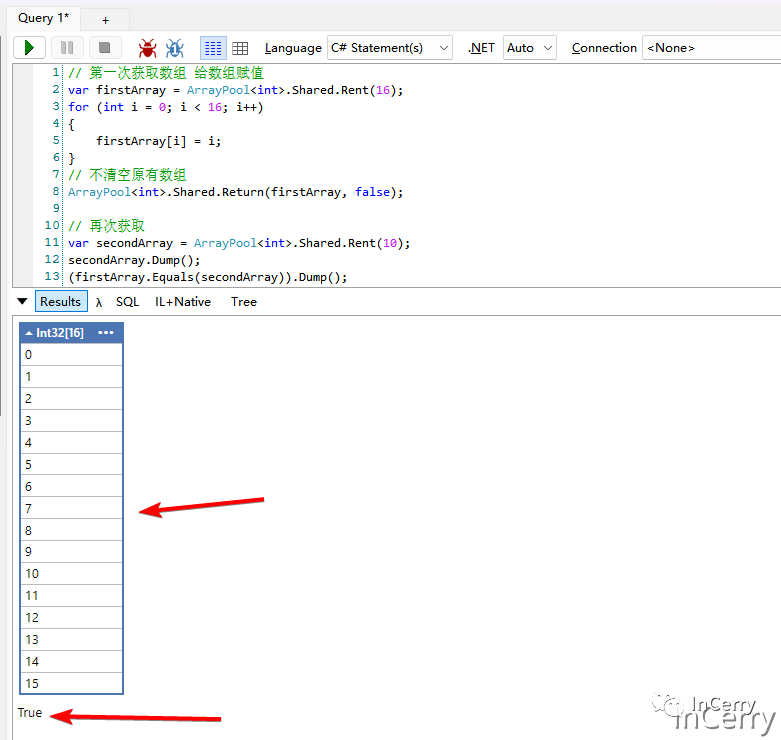Add a new query tab with plus
This screenshot has height=740, width=781.
pos(106,19)
